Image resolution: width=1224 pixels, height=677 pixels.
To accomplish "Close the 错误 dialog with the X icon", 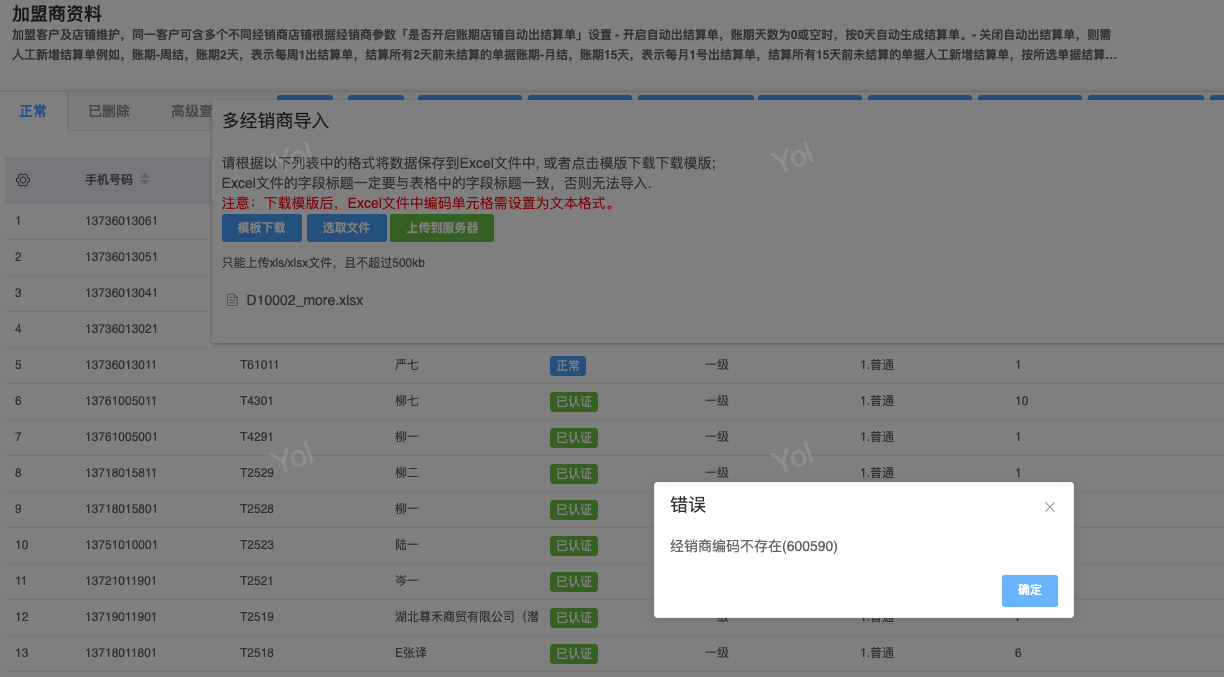I will click(1049, 507).
